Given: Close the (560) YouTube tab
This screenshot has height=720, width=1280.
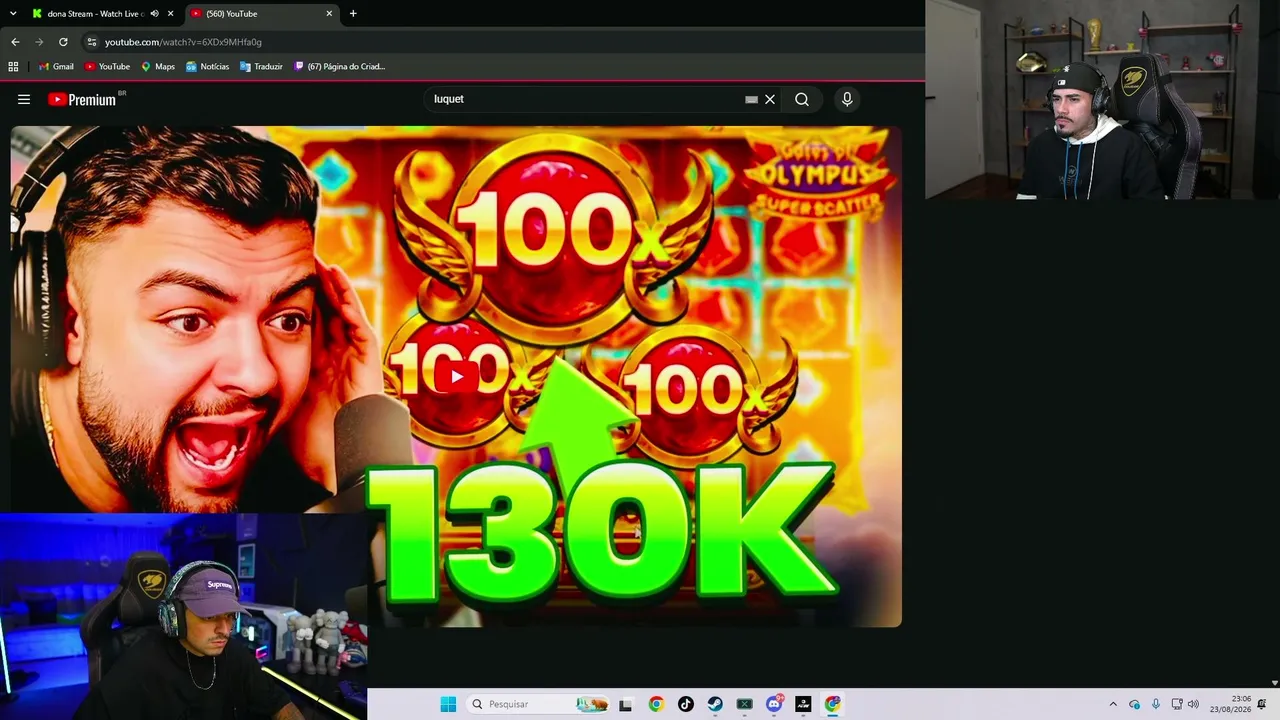Looking at the screenshot, I should (329, 14).
